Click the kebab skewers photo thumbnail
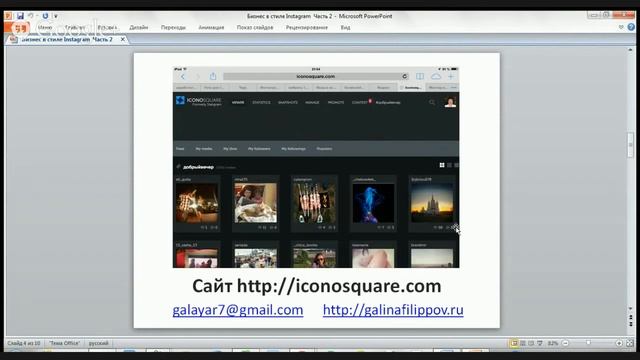 (x=314, y=203)
